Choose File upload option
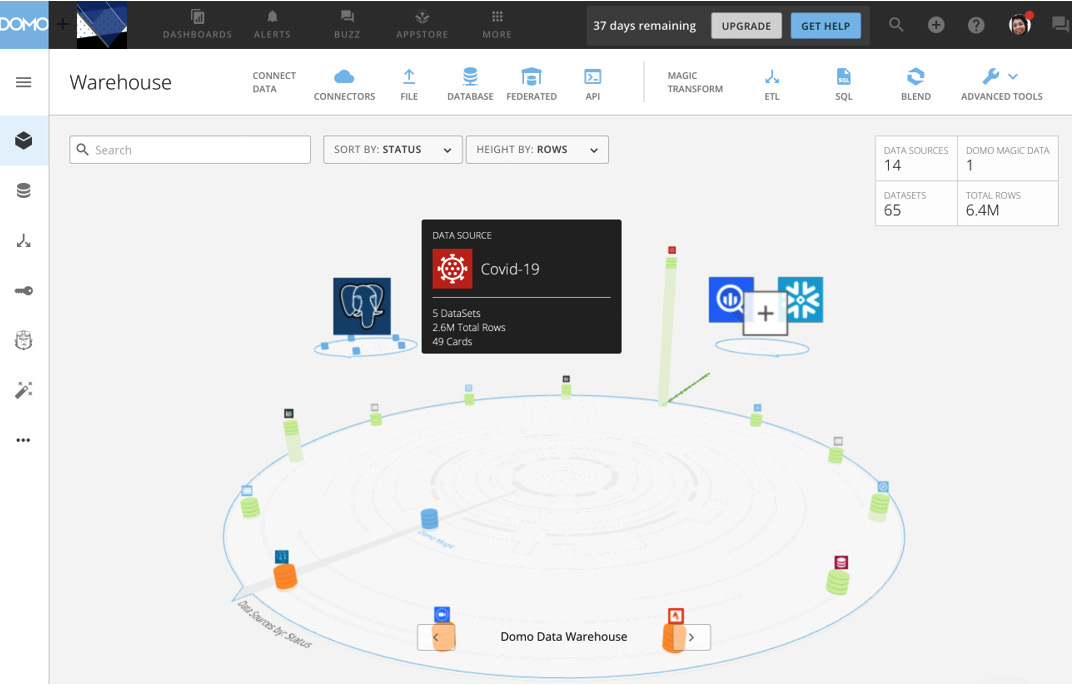This screenshot has width=1072, height=685. [409, 85]
